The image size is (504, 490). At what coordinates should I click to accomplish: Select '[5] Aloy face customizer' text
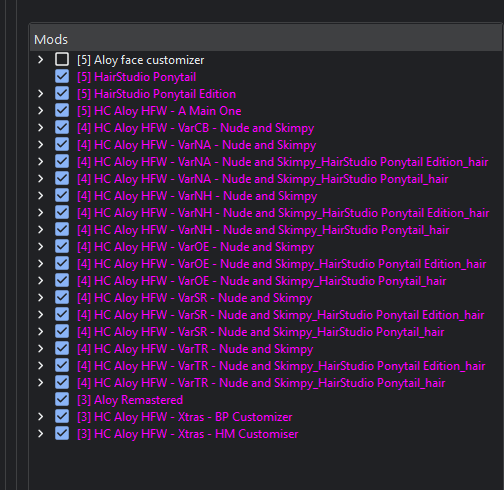[141, 60]
